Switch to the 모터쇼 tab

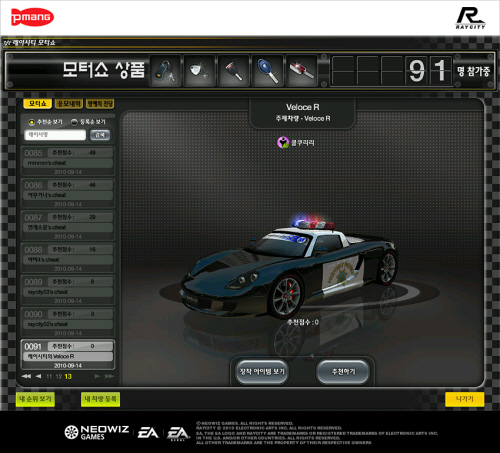coord(37,104)
